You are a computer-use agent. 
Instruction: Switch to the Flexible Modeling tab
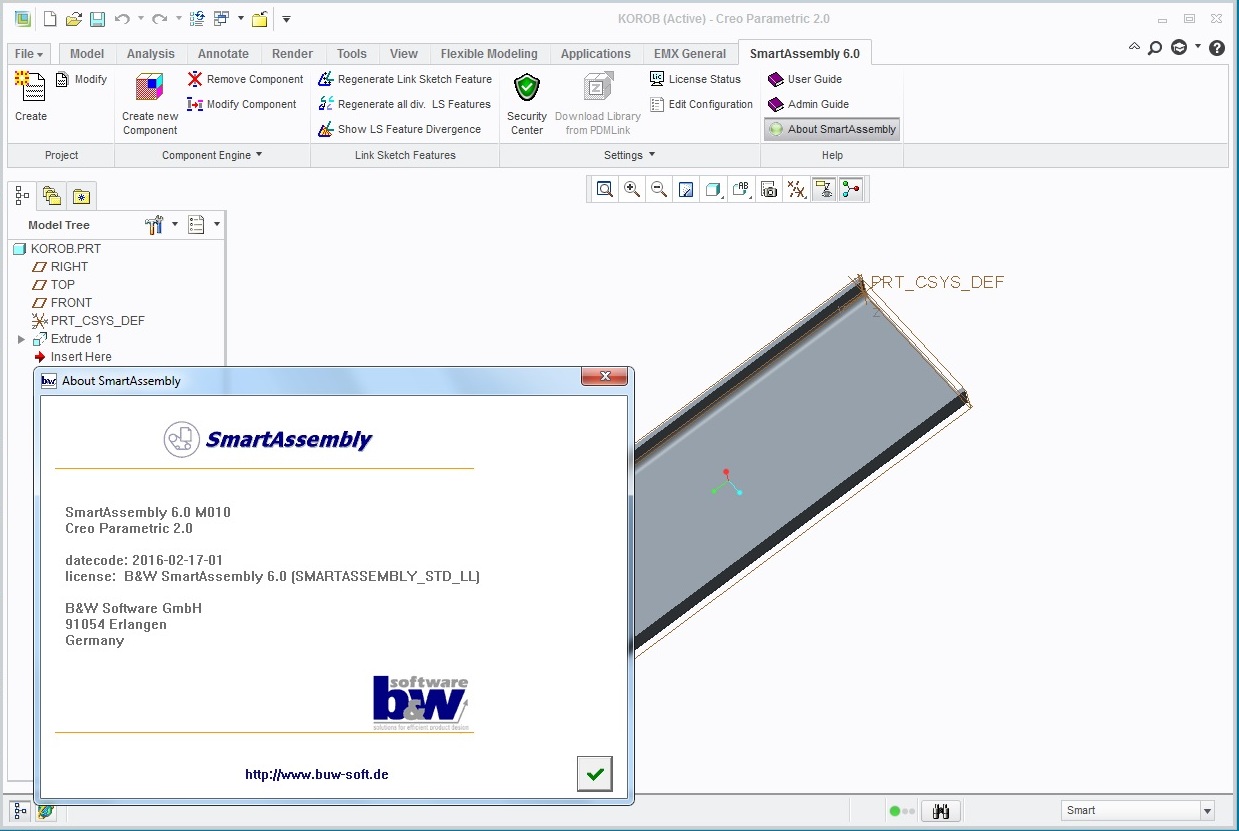tap(489, 54)
